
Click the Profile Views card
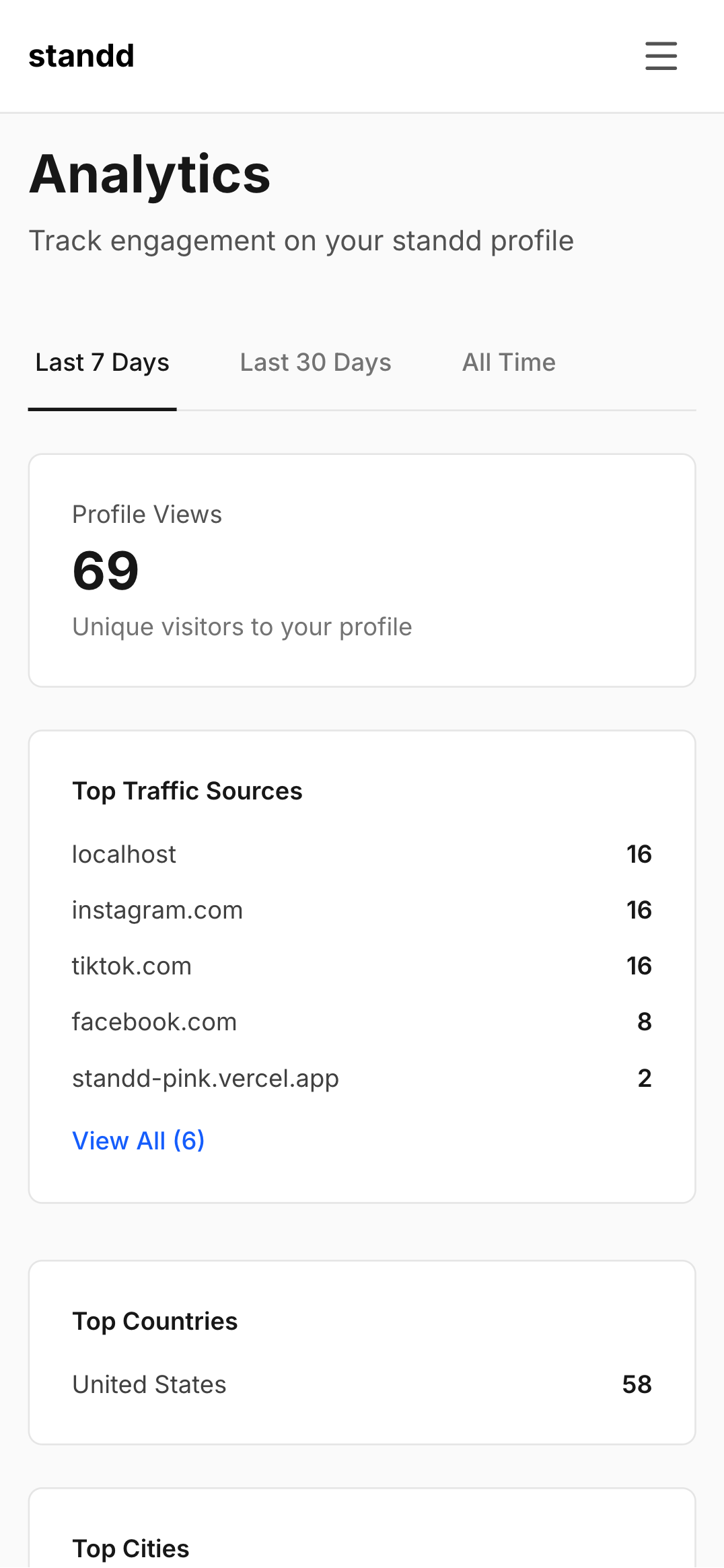click(x=362, y=569)
